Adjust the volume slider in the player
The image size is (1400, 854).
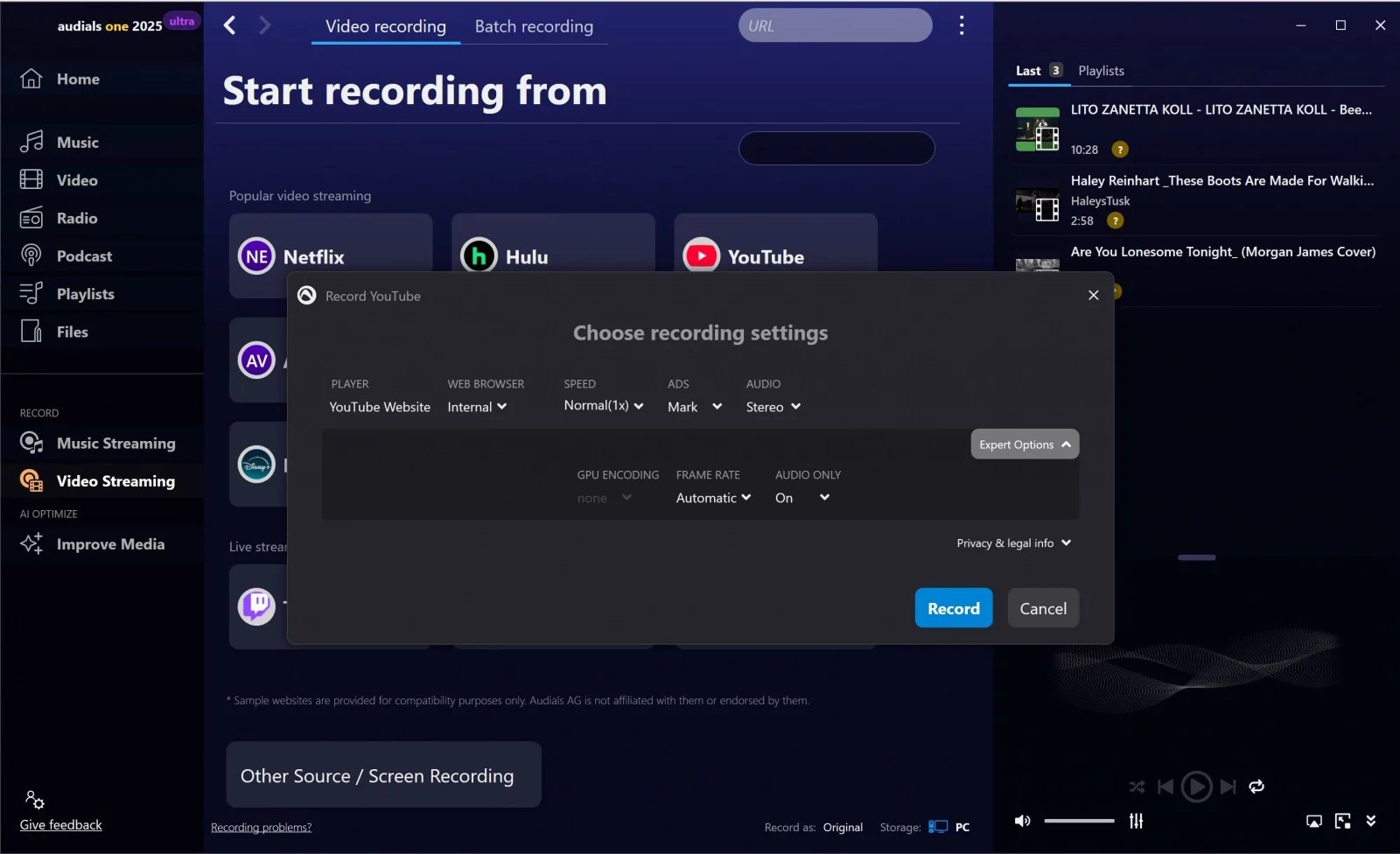[1078, 821]
